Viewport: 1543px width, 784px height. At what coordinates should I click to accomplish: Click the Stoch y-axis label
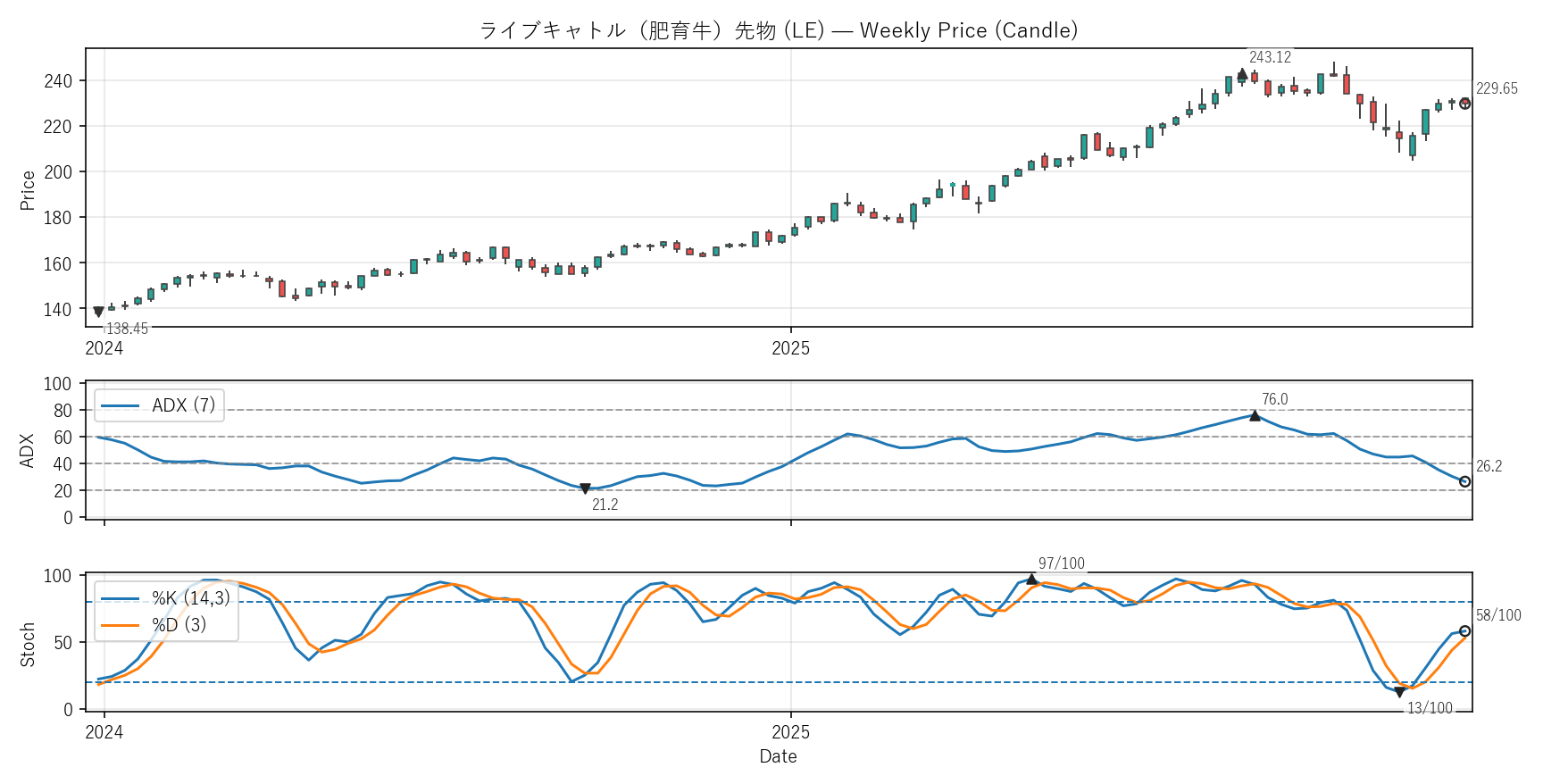pos(28,644)
